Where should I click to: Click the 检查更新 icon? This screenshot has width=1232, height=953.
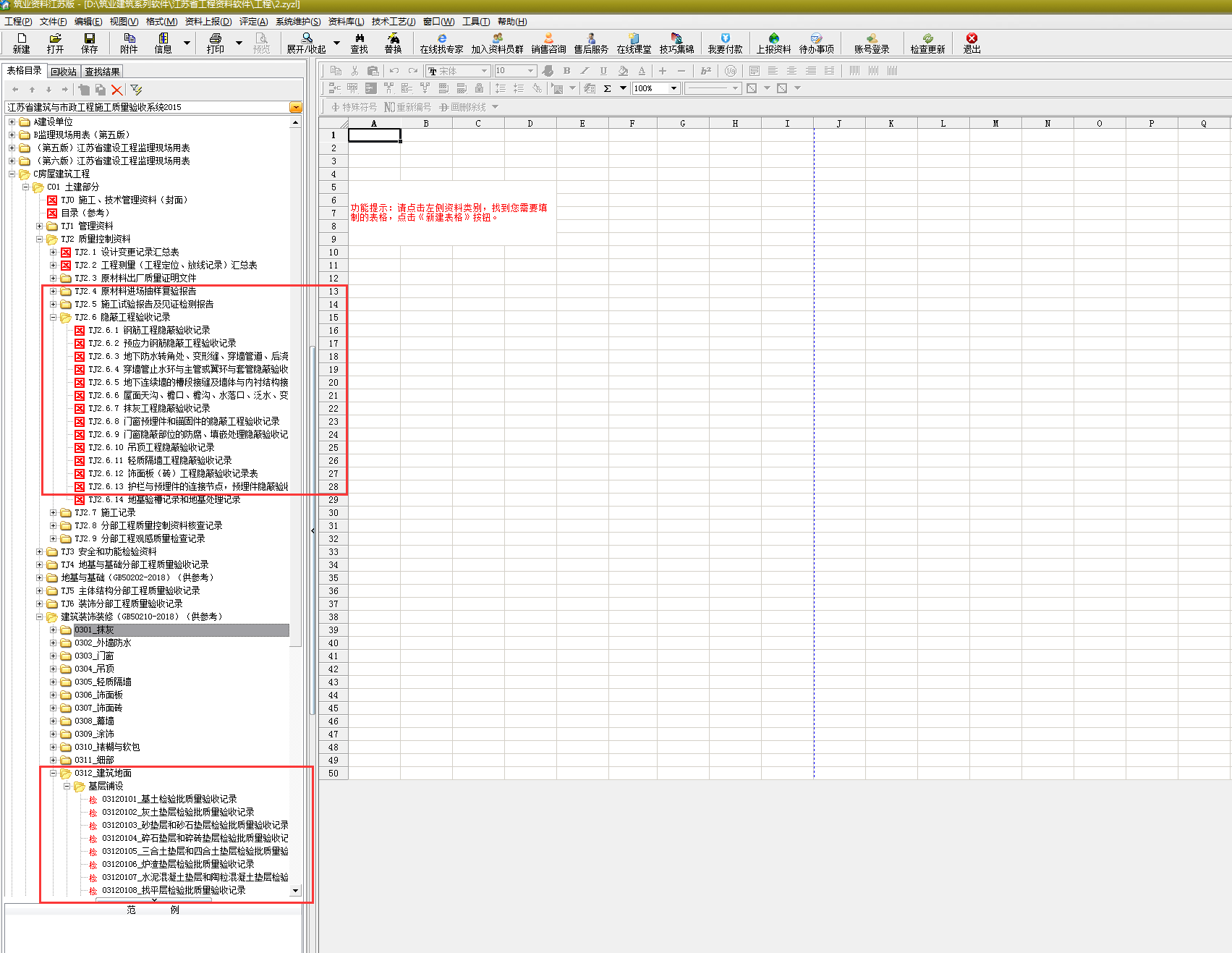927,43
